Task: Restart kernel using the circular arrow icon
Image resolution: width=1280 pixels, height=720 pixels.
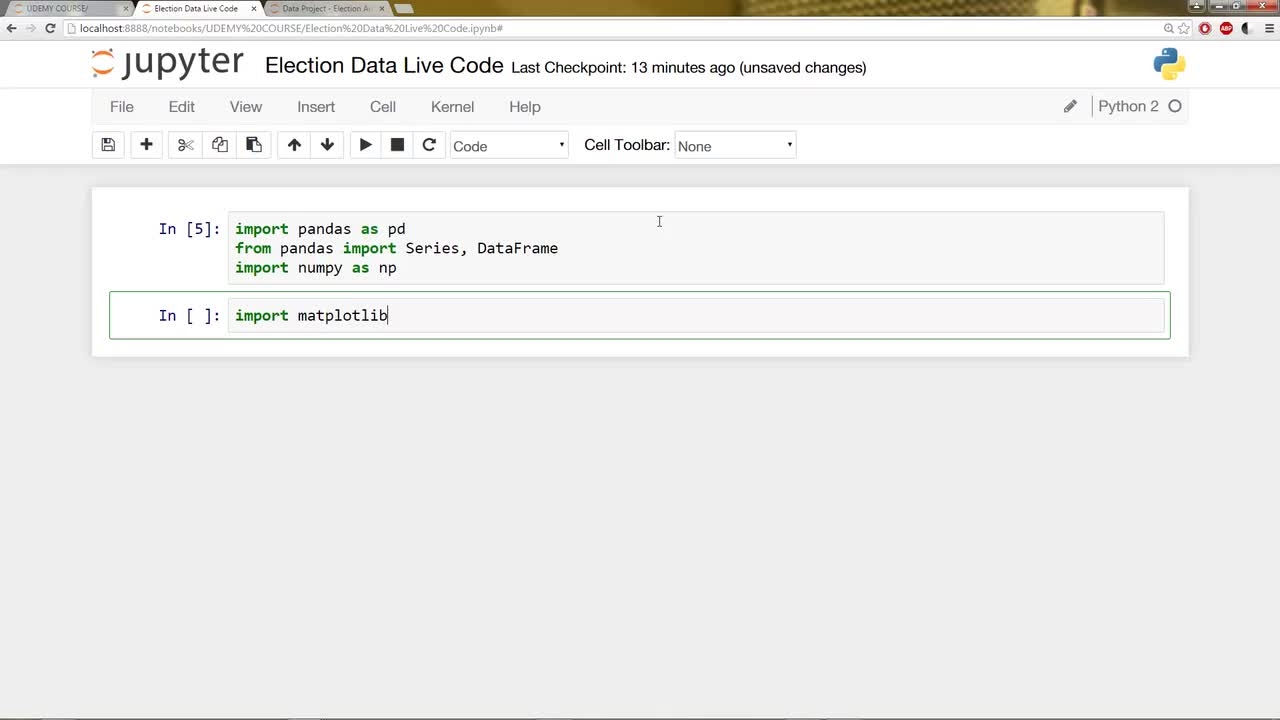Action: (429, 145)
